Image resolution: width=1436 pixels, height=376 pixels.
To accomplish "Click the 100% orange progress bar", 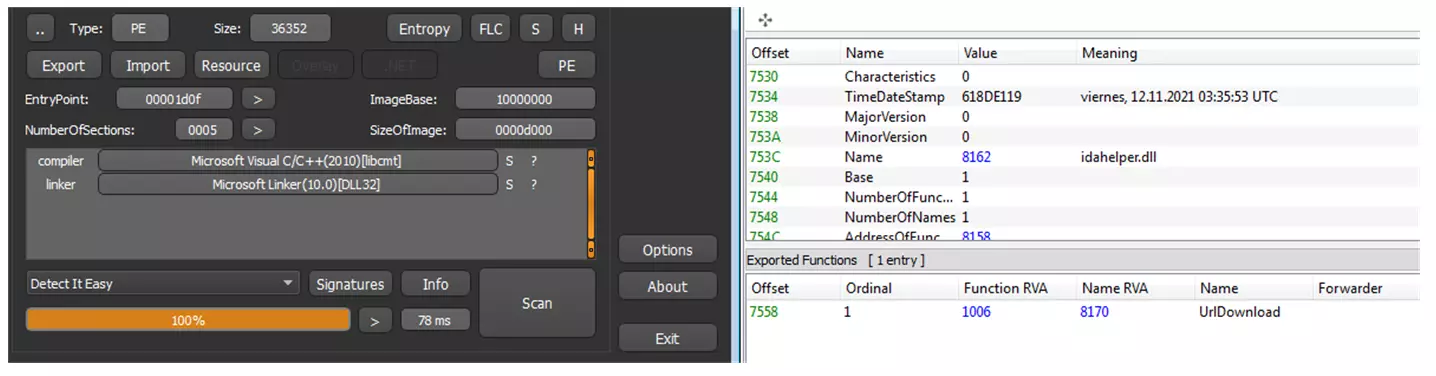I will 188,320.
